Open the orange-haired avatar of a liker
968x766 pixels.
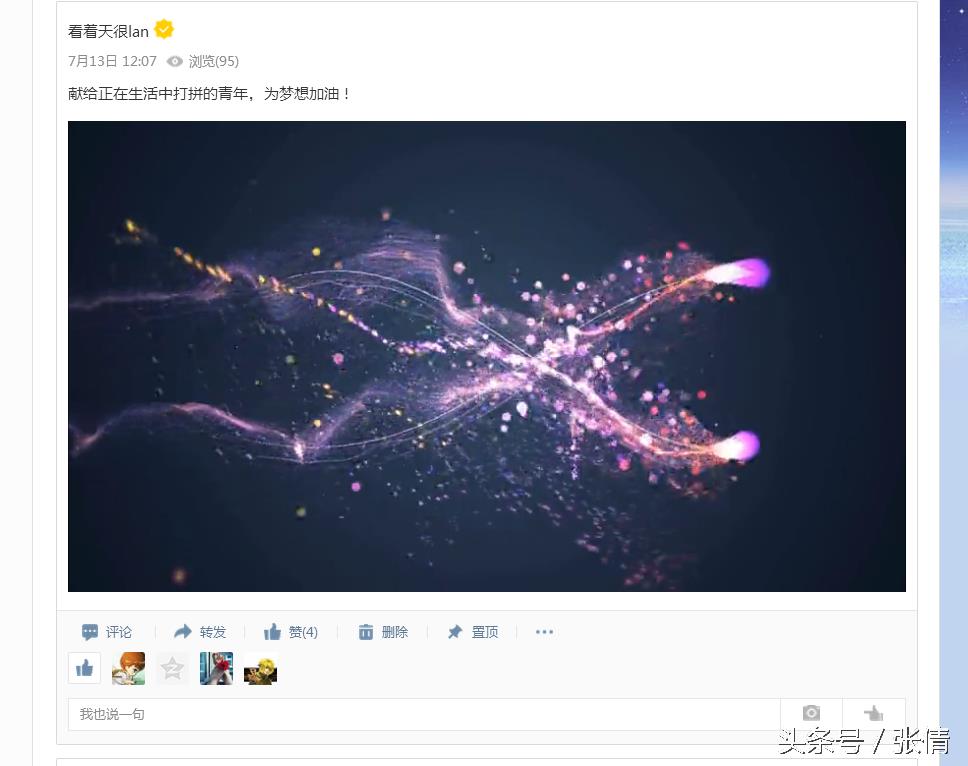[128, 668]
